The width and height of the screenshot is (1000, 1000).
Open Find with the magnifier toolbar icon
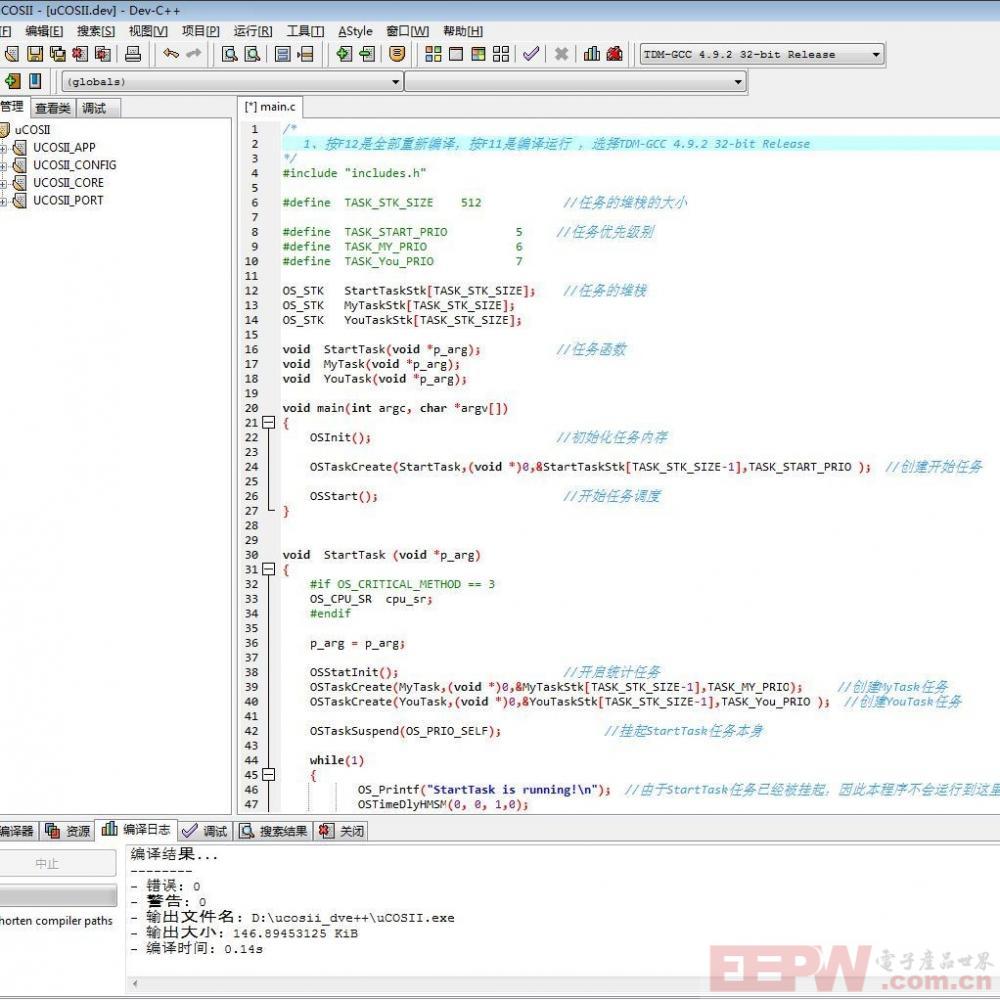(x=230, y=54)
